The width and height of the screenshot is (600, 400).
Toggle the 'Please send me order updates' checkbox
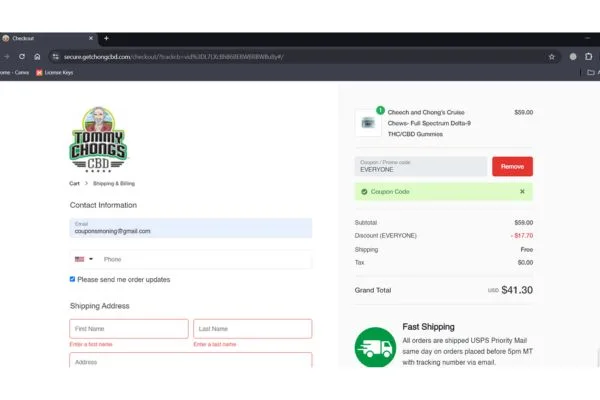(x=73, y=279)
